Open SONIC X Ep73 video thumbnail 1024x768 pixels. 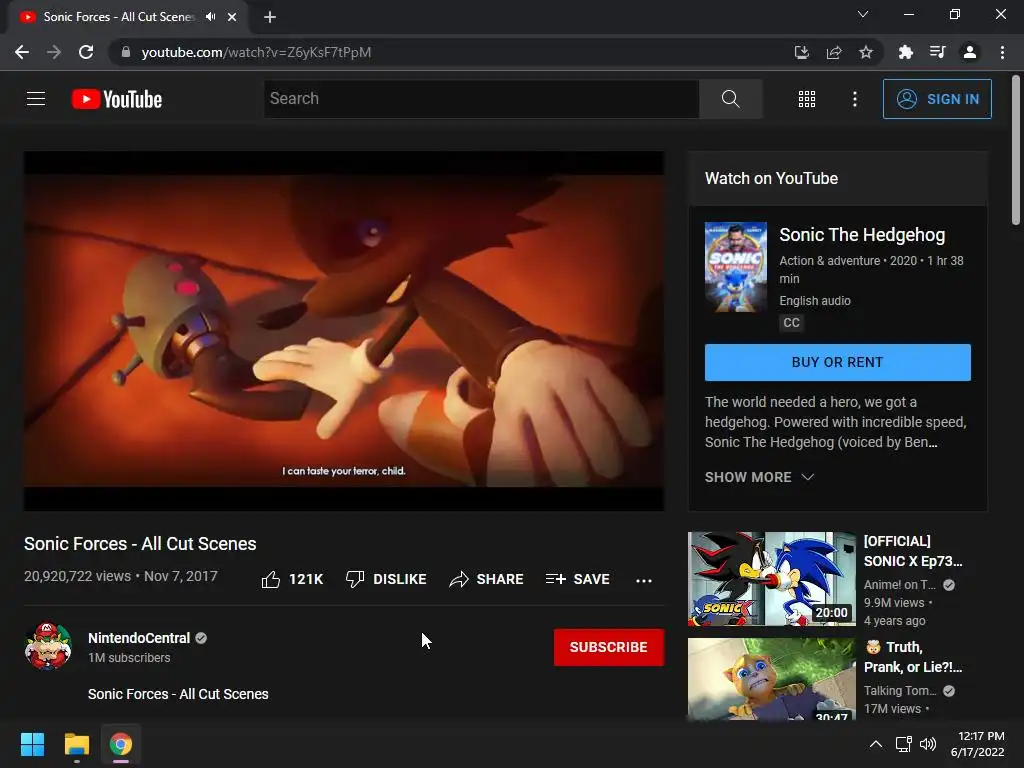point(771,579)
